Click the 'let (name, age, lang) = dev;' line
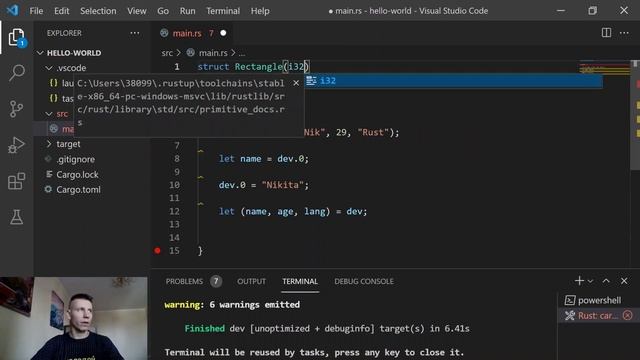 click(293, 211)
